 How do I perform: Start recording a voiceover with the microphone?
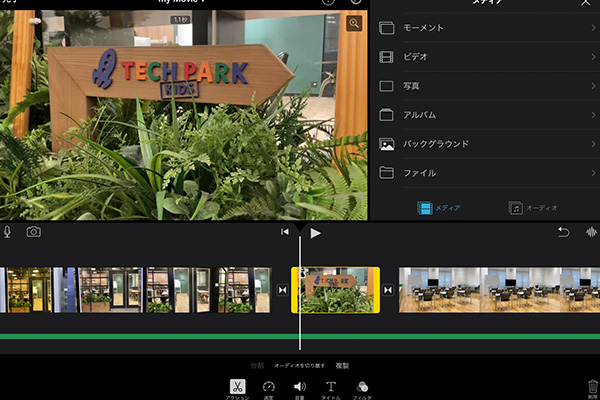coord(7,232)
